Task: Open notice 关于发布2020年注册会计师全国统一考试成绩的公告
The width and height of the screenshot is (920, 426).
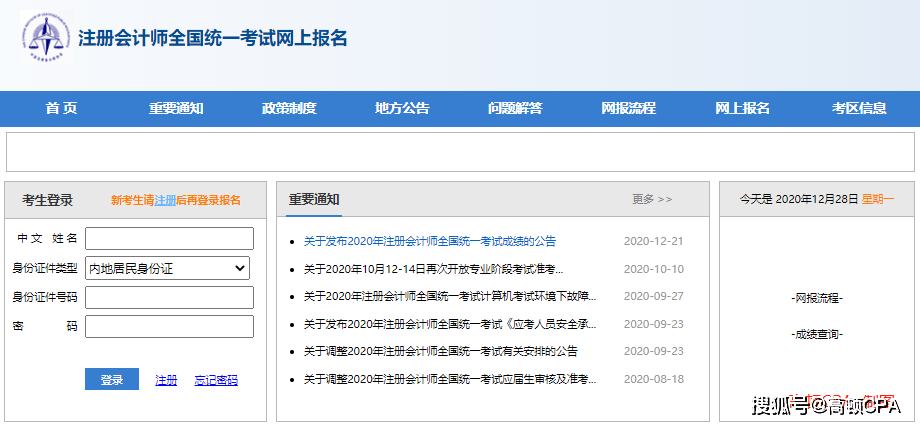Action: pos(429,241)
